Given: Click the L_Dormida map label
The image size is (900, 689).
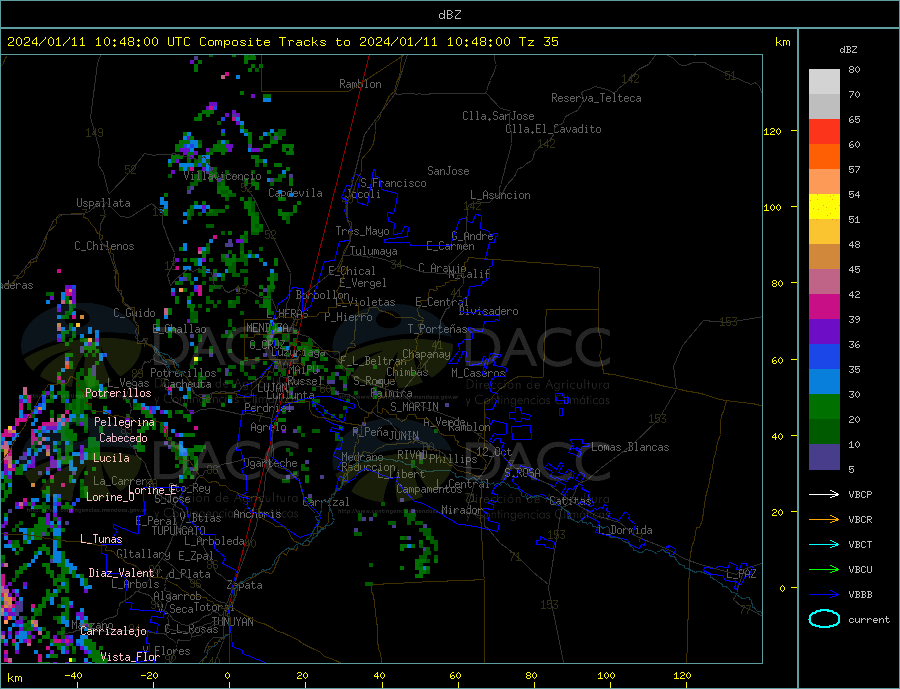Looking at the screenshot, I should tap(626, 530).
